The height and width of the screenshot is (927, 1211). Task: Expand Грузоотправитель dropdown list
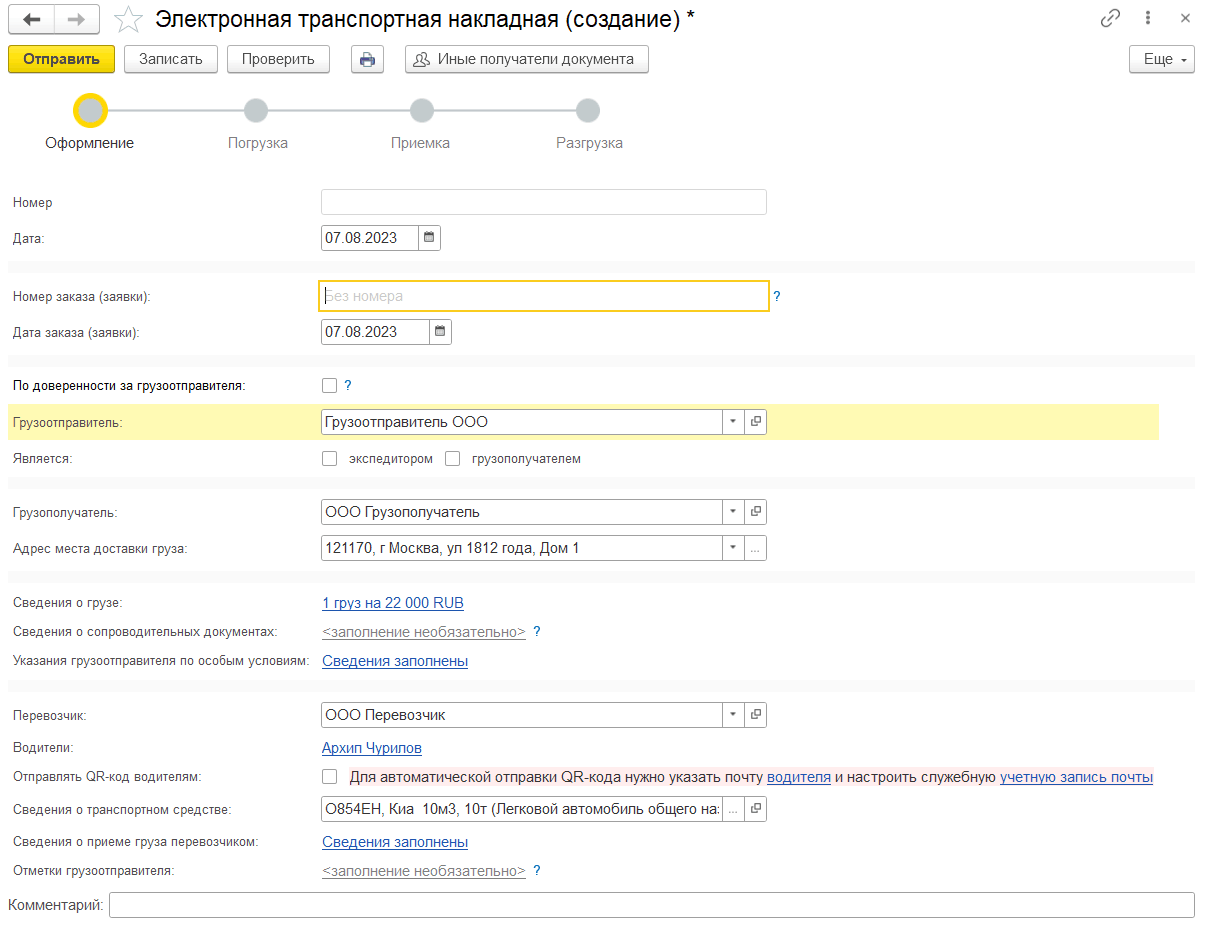click(732, 422)
